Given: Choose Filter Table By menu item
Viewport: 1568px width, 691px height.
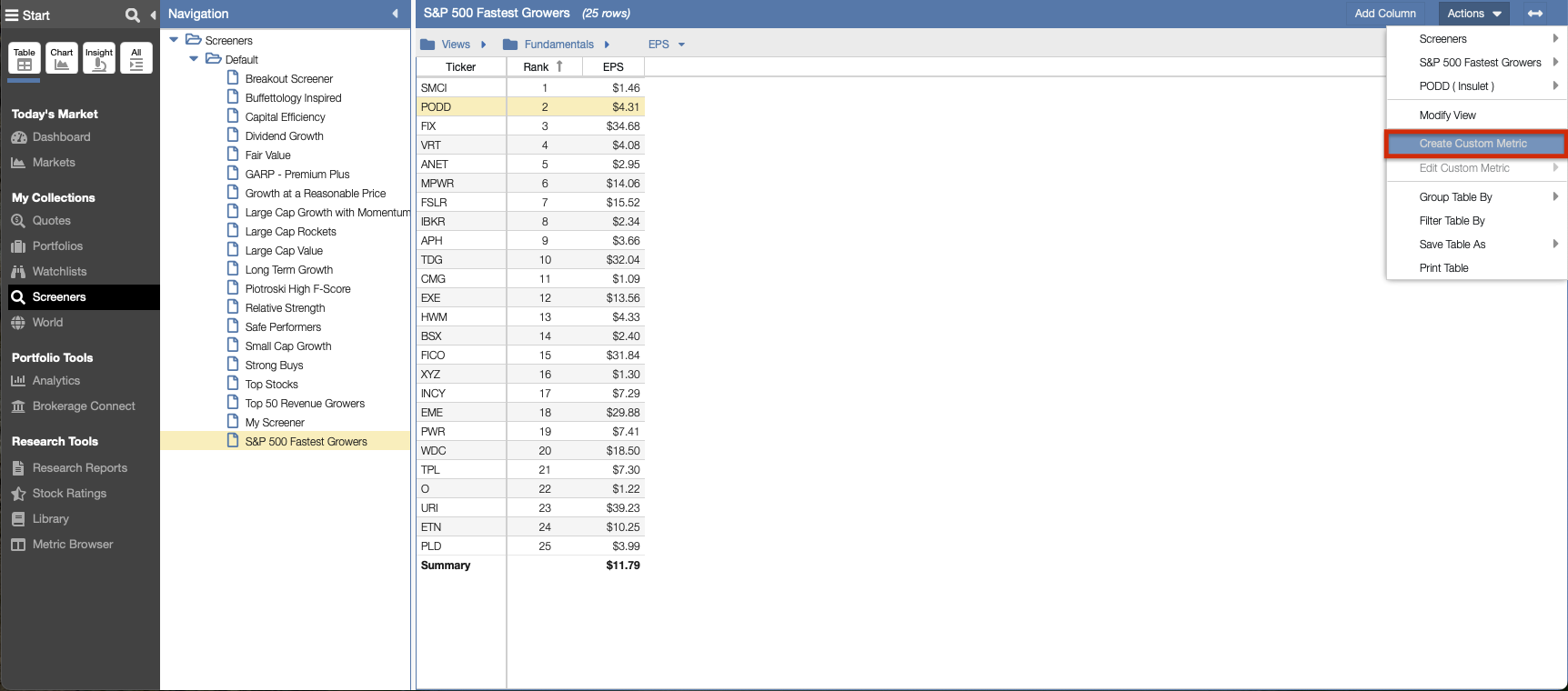Looking at the screenshot, I should pos(1475,221).
